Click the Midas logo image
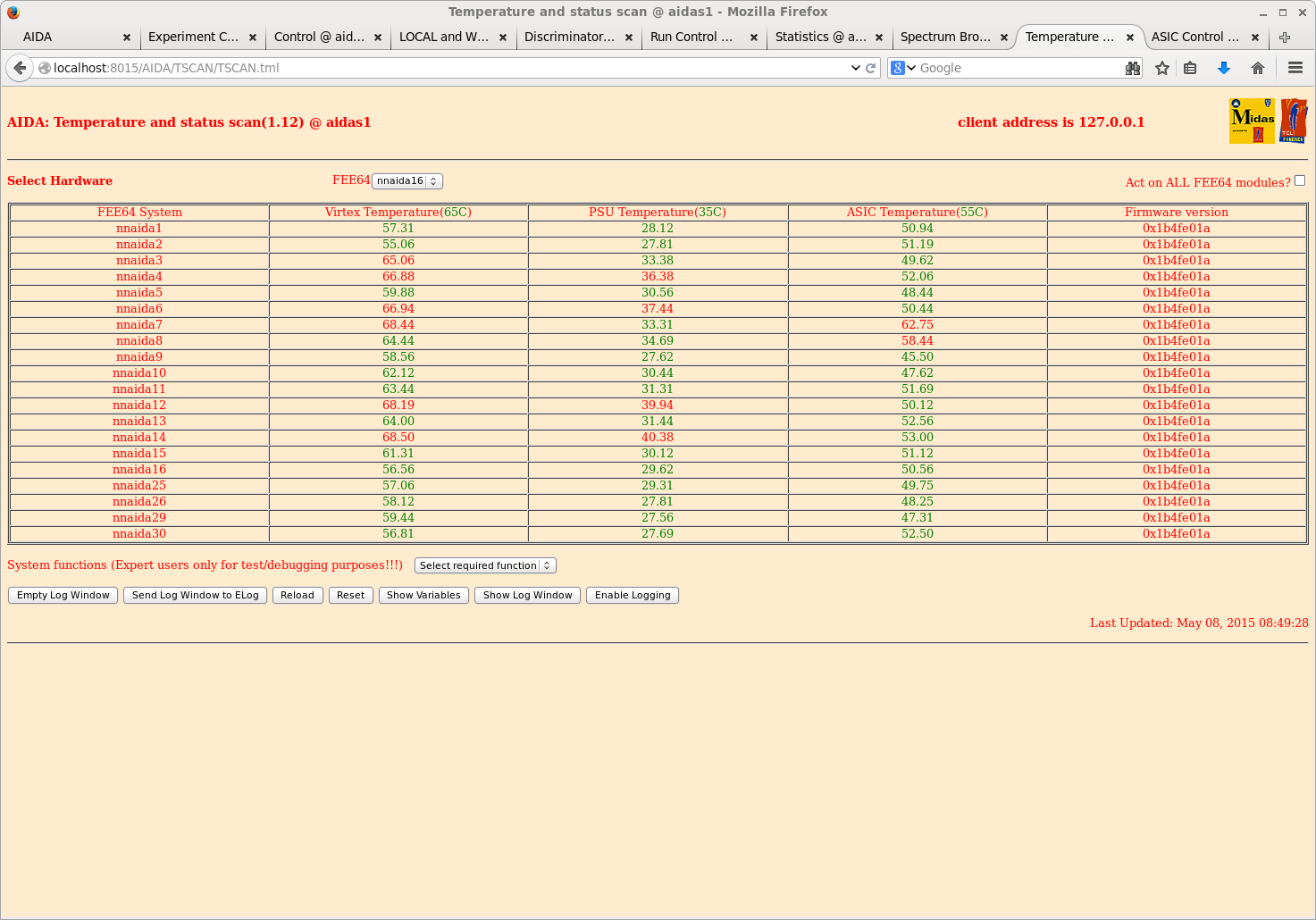The width and height of the screenshot is (1316, 920). click(1252, 121)
